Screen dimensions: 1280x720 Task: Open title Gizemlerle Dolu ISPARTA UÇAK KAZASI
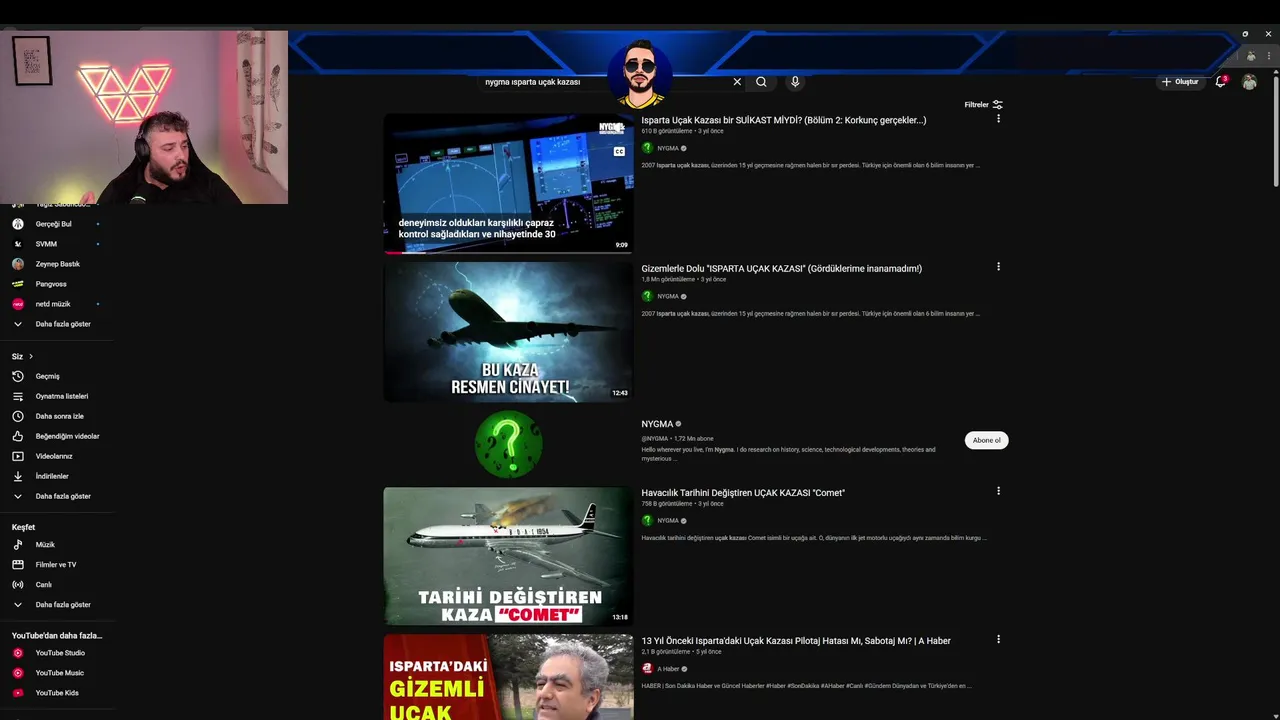tap(782, 268)
